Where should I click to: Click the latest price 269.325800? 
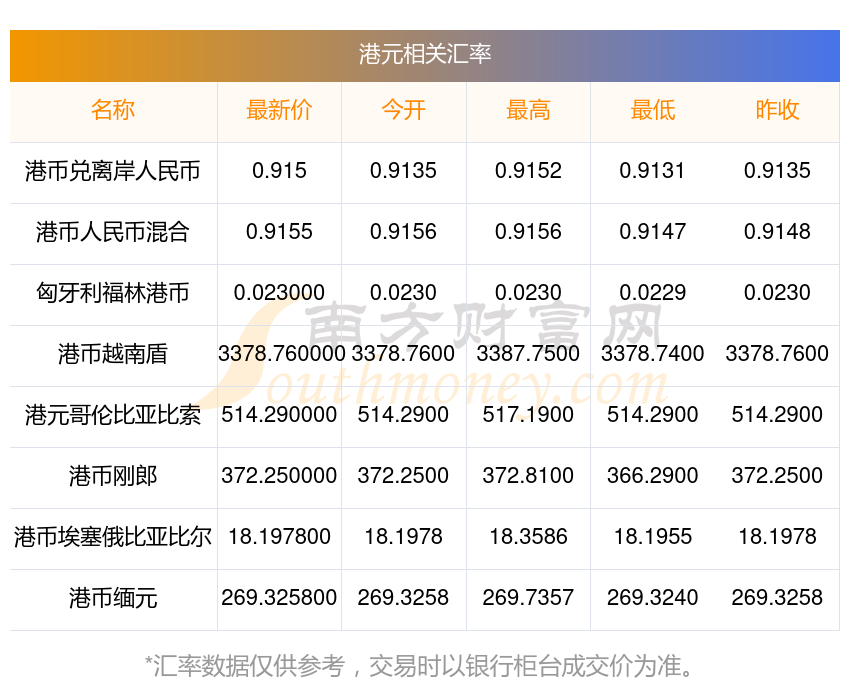click(x=279, y=598)
